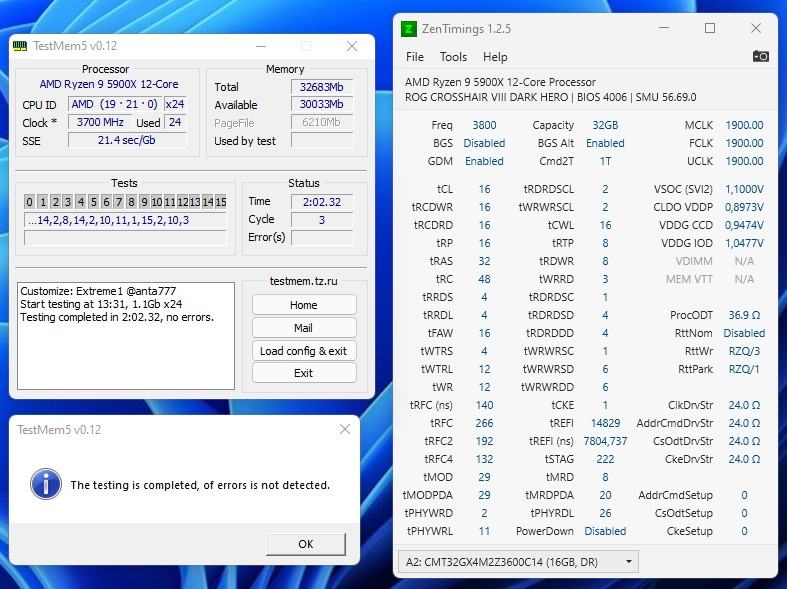Click the tSTAG value 222
787x589 pixels.
tap(605, 459)
